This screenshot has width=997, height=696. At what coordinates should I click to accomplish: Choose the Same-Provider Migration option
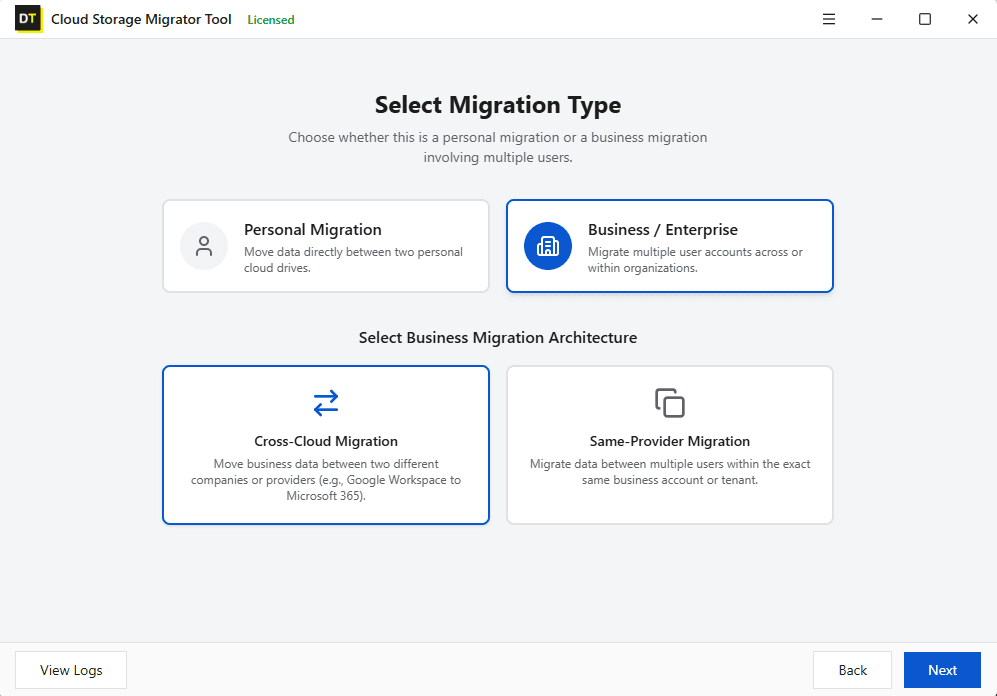670,445
